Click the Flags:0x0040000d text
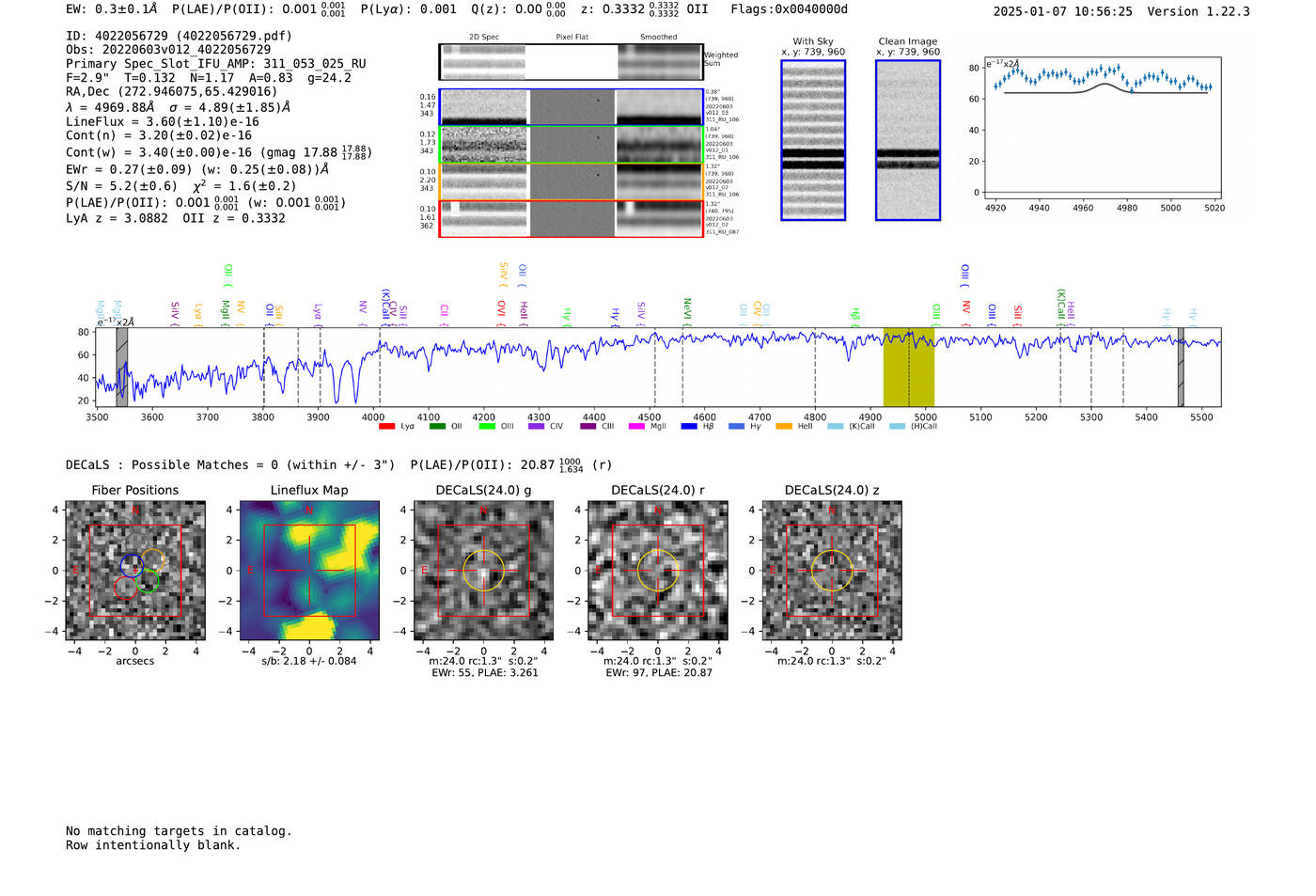Screen dimensions: 1316x896 (790, 9)
